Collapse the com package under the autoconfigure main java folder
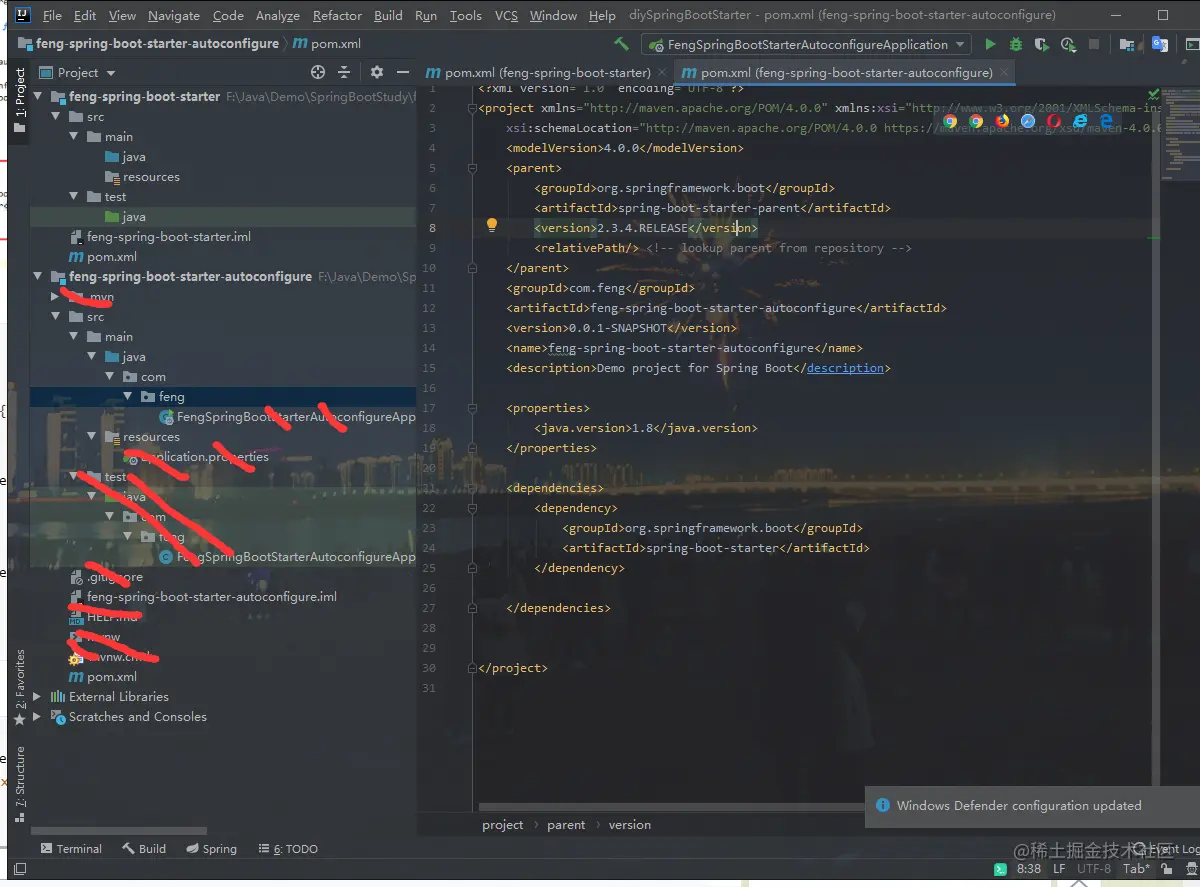 coord(110,377)
